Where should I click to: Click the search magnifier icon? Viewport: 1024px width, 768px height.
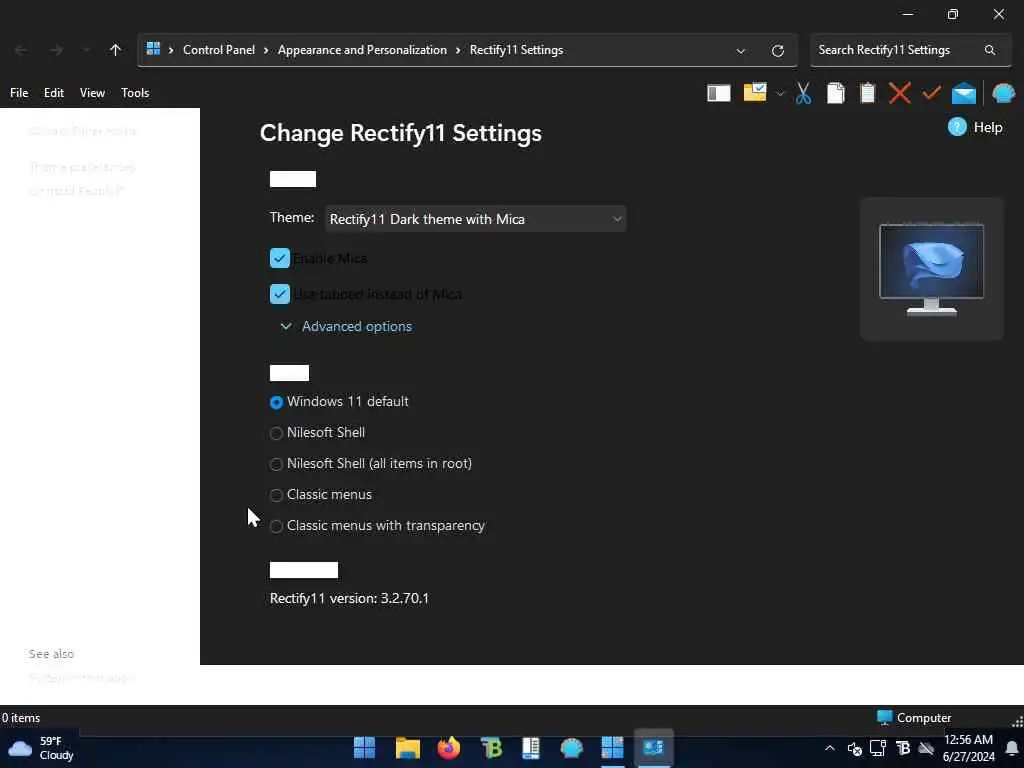(x=990, y=50)
